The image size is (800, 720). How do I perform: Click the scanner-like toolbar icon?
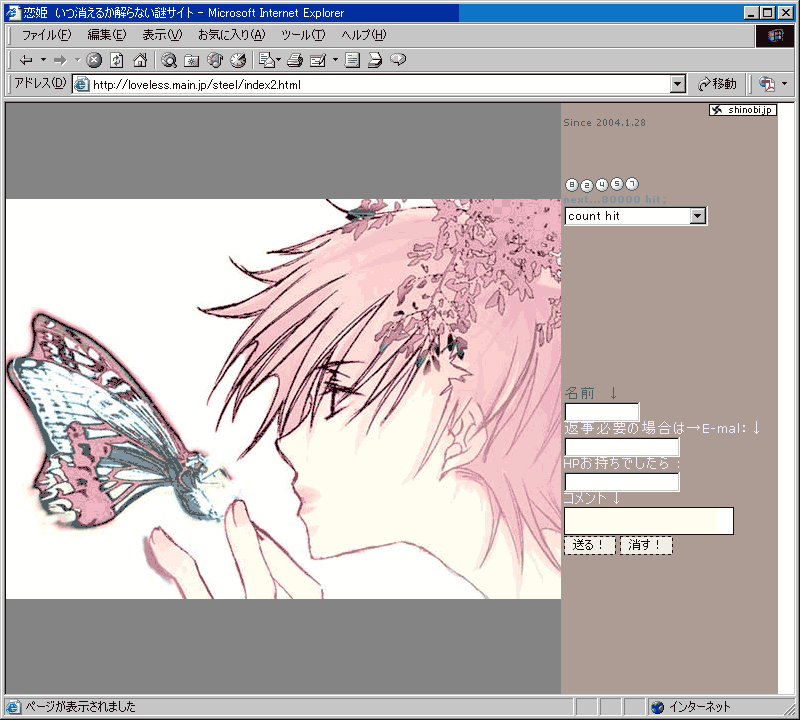[x=375, y=60]
